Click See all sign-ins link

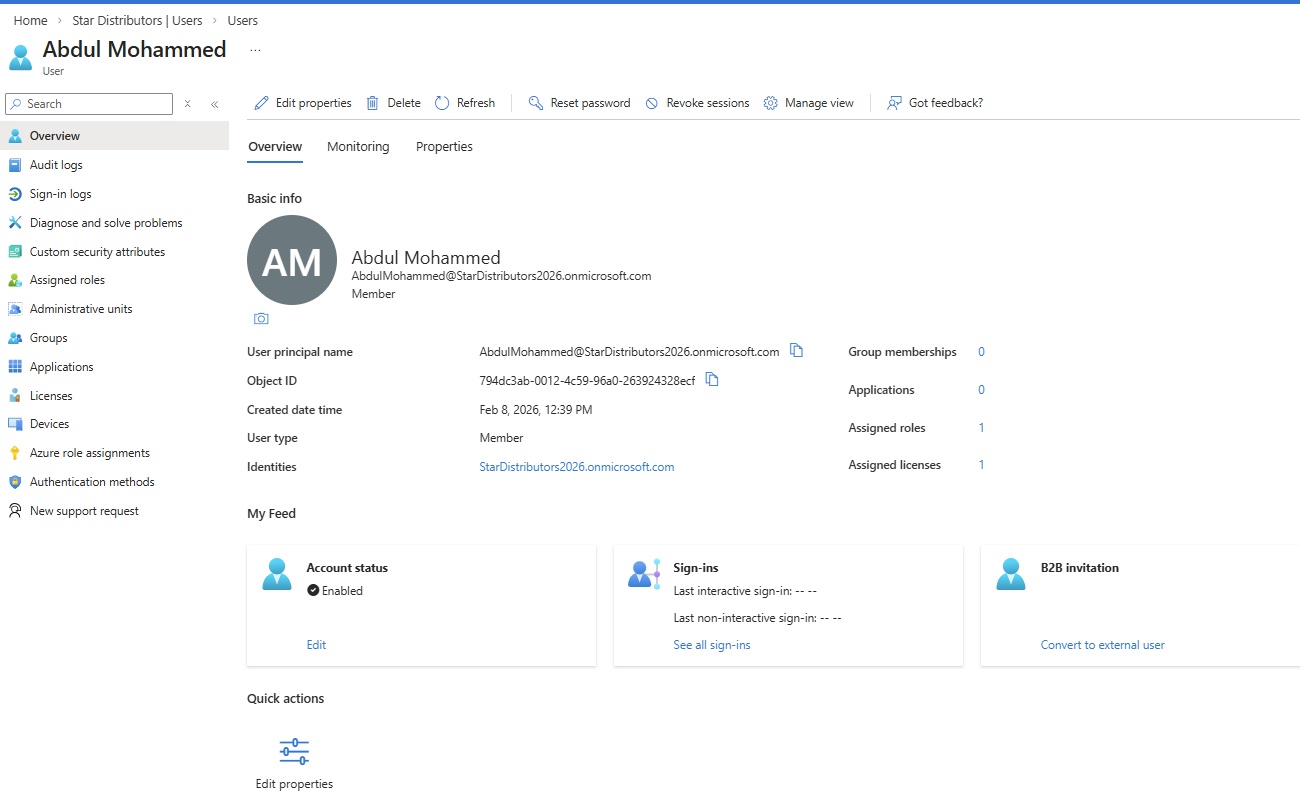[712, 645]
